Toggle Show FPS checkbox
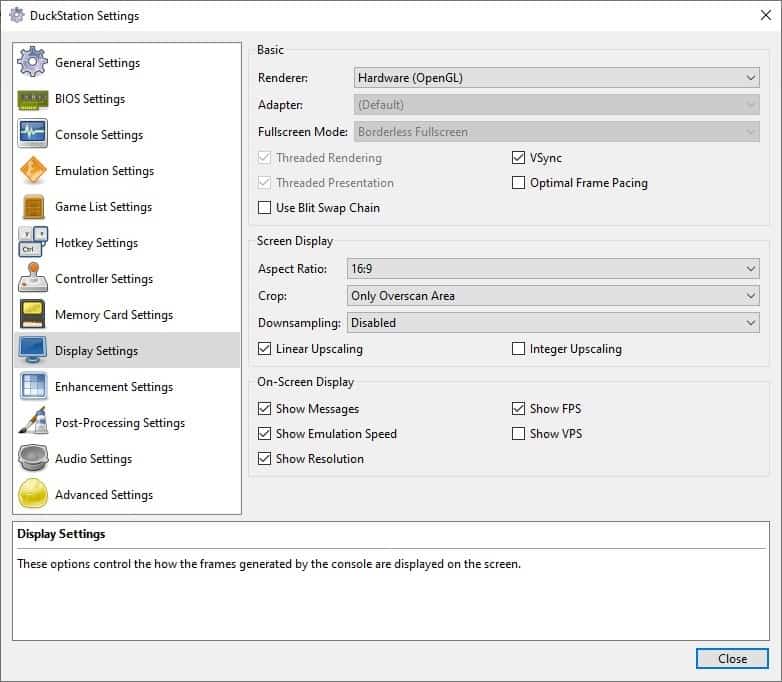Viewport: 782px width, 682px height. pyautogui.click(x=518, y=409)
